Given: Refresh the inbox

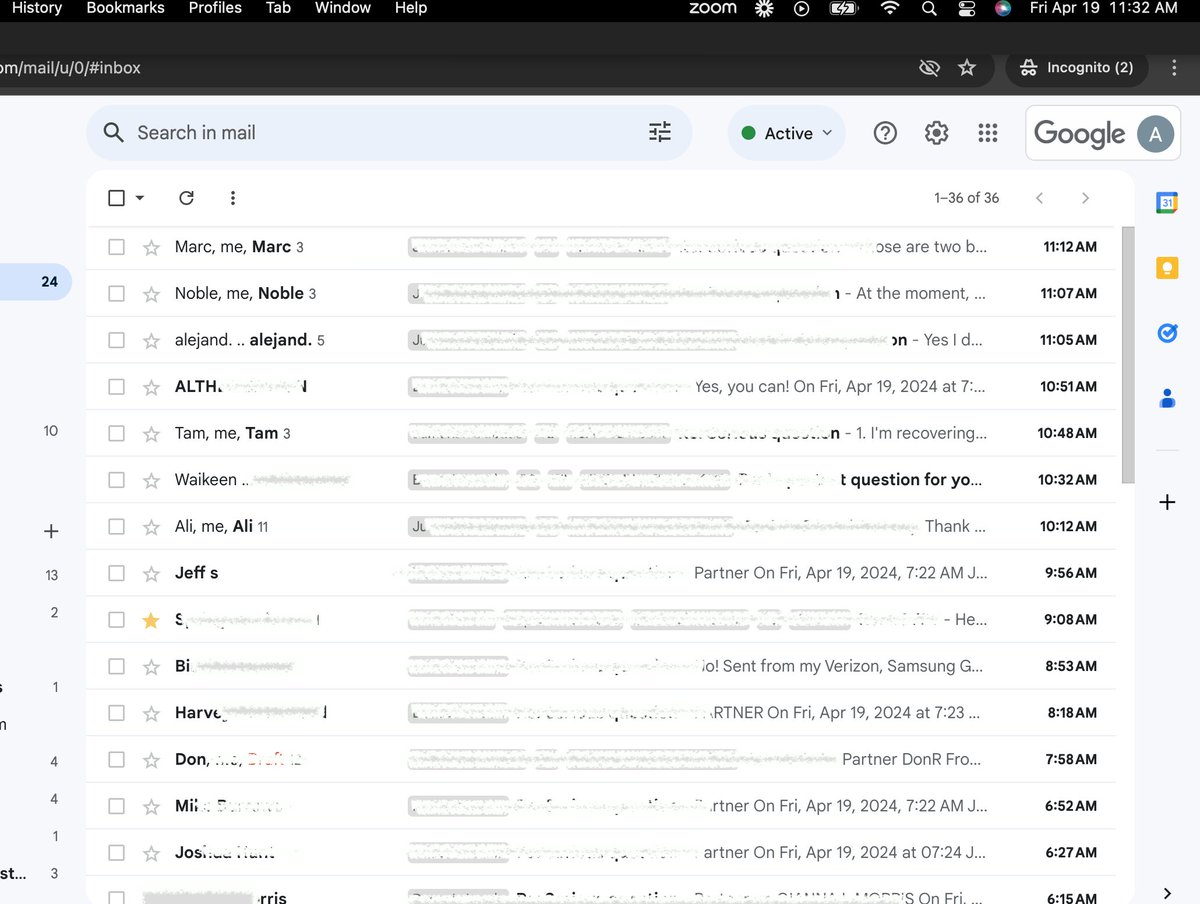Looking at the screenshot, I should coord(186,198).
